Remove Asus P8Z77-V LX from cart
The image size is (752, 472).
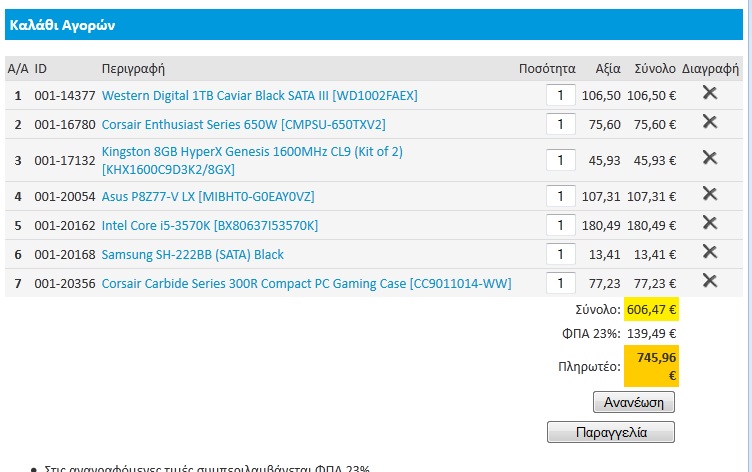(x=710, y=194)
